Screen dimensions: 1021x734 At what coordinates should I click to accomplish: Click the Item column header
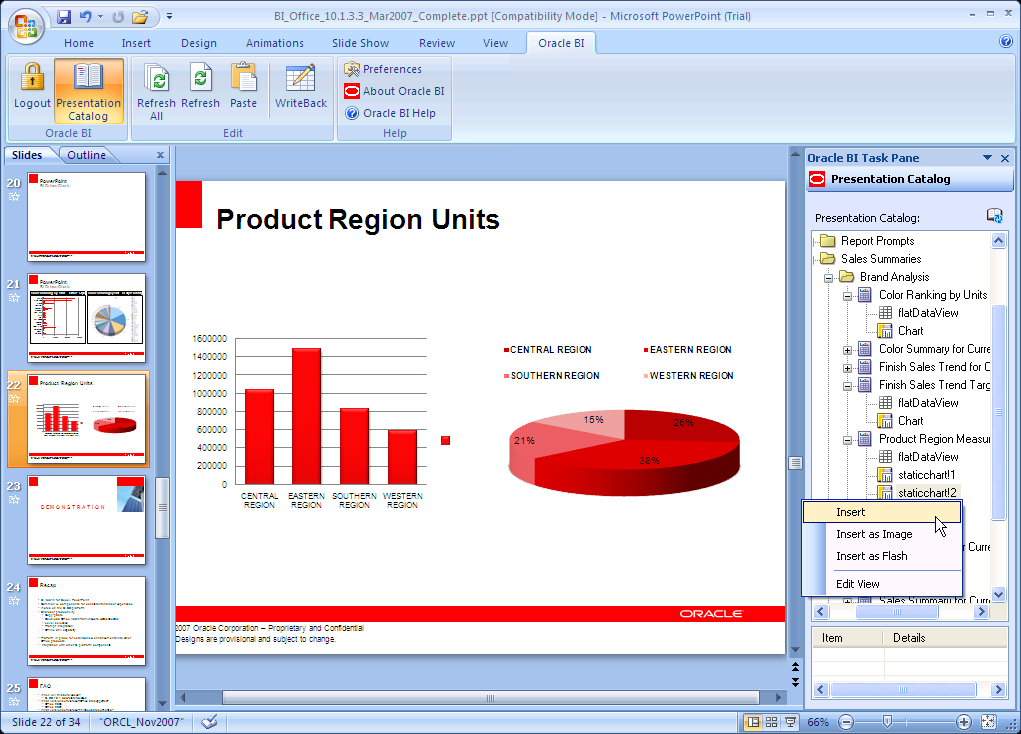pyautogui.click(x=847, y=638)
